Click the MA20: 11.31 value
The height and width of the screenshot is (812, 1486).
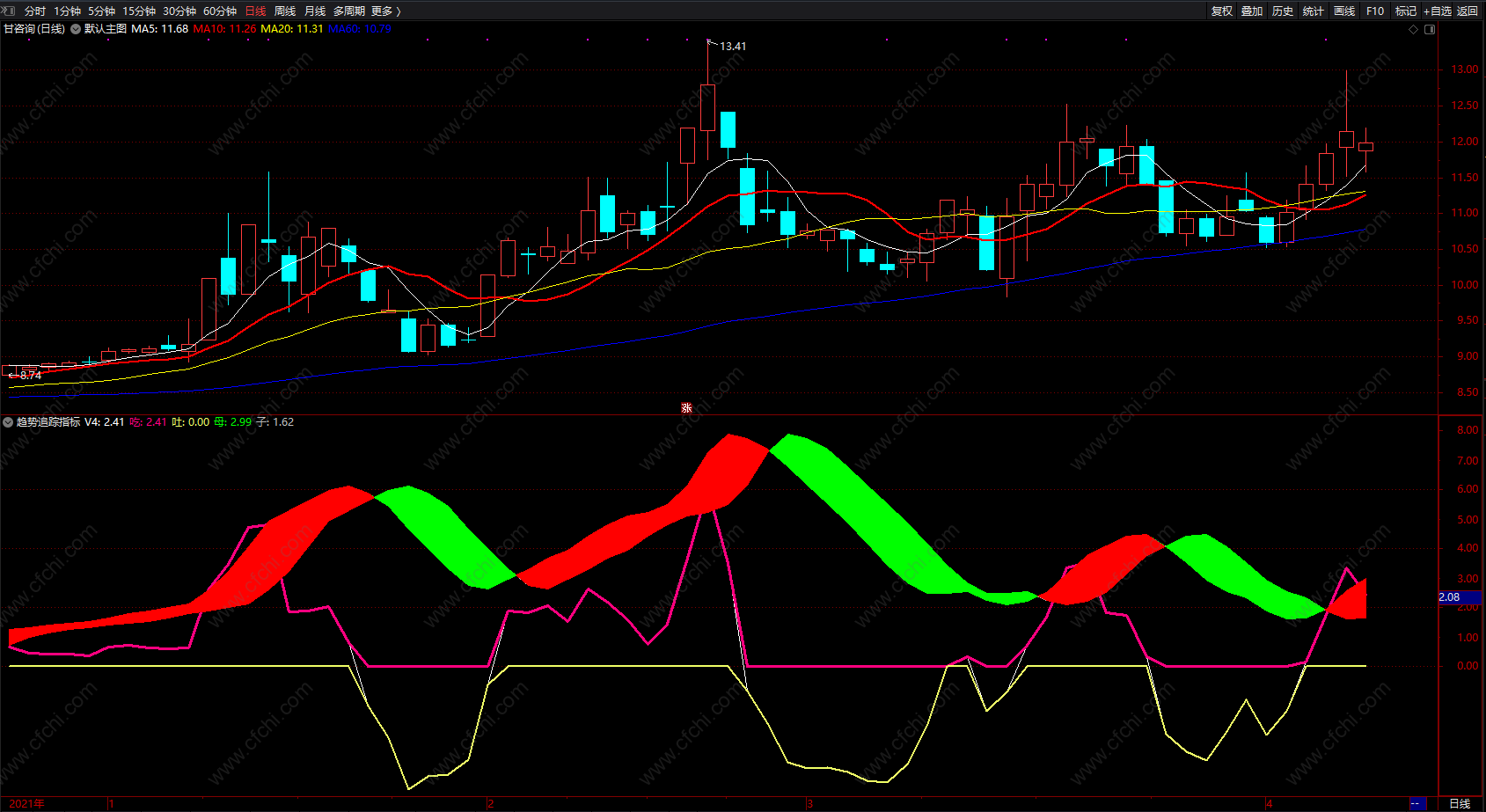pos(292,29)
